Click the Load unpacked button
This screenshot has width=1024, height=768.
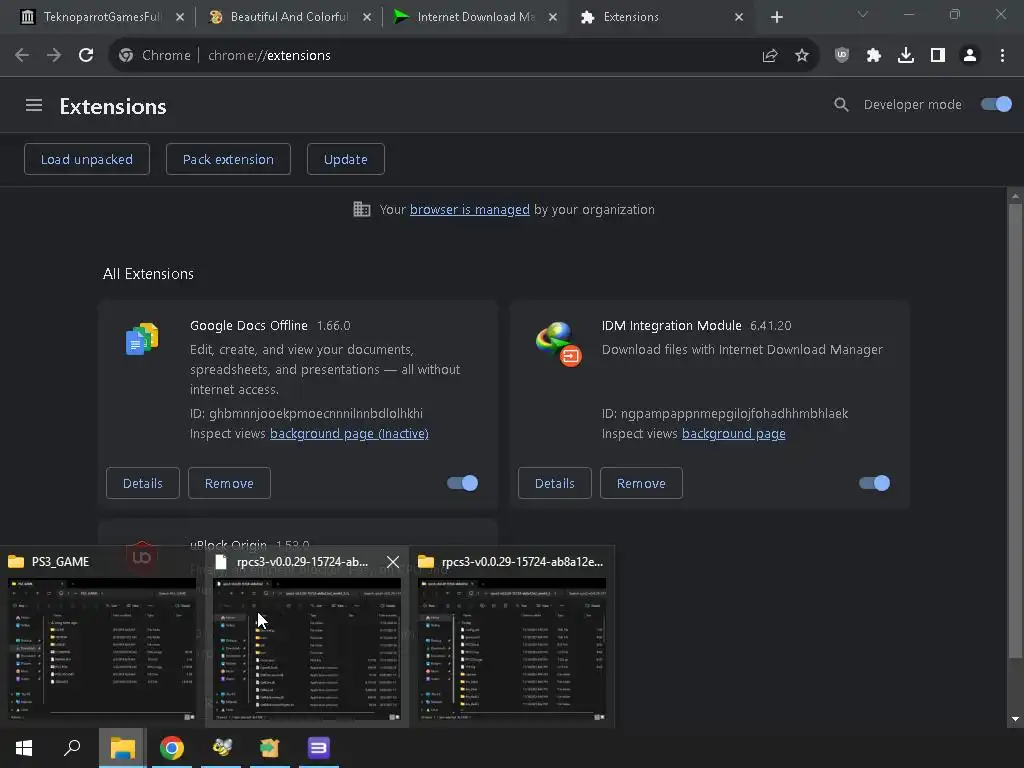click(x=87, y=159)
